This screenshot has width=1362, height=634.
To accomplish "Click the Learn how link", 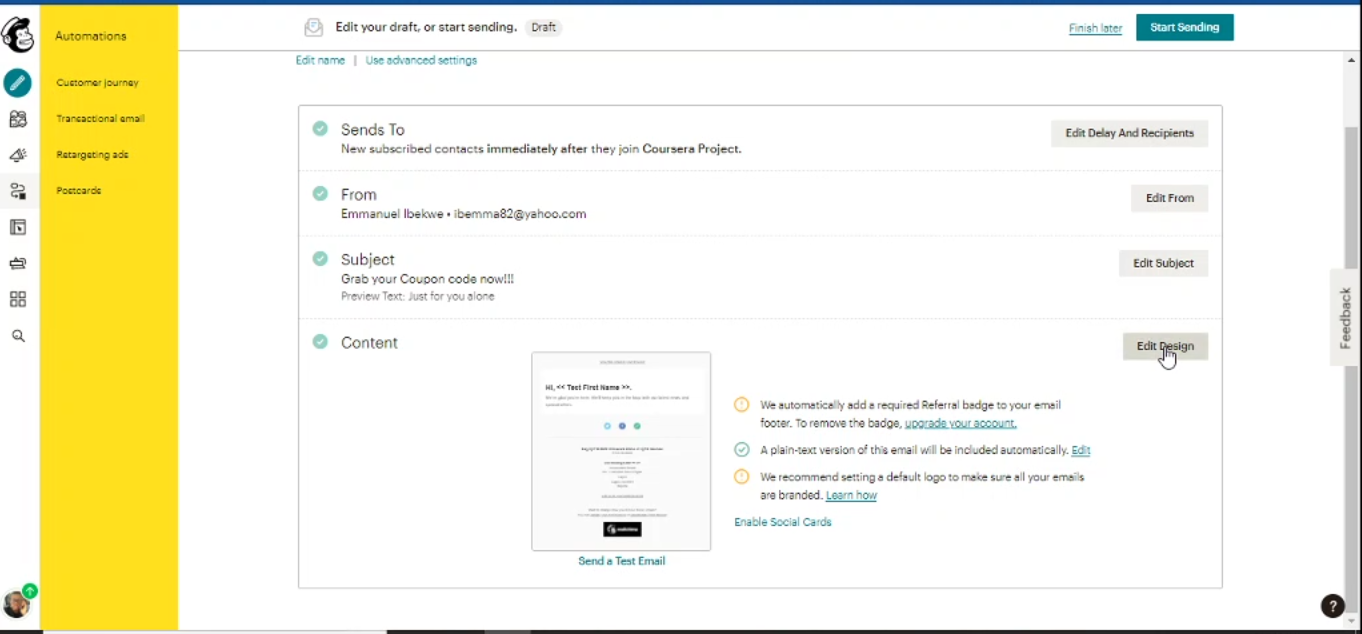I will (851, 495).
